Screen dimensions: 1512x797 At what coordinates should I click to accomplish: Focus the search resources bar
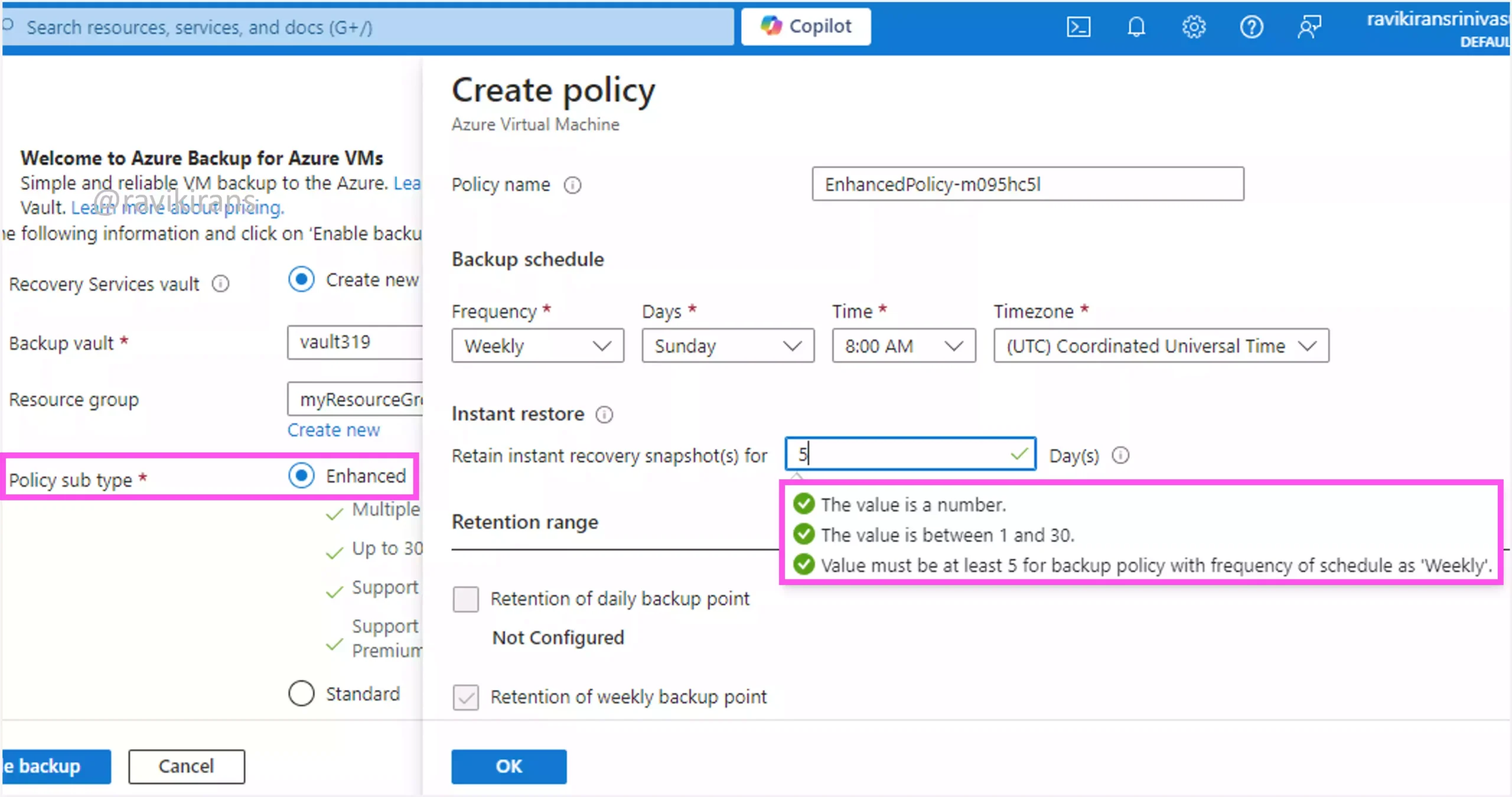coord(367,27)
